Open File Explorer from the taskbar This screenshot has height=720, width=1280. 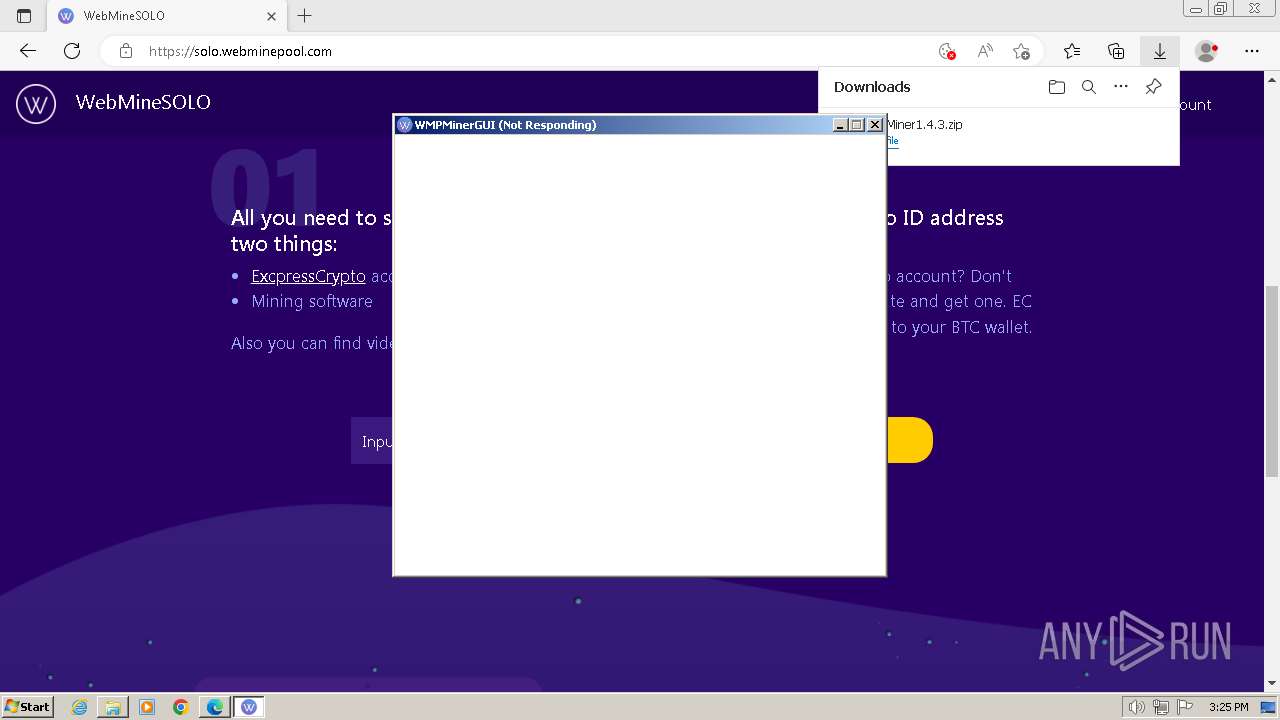coord(113,707)
